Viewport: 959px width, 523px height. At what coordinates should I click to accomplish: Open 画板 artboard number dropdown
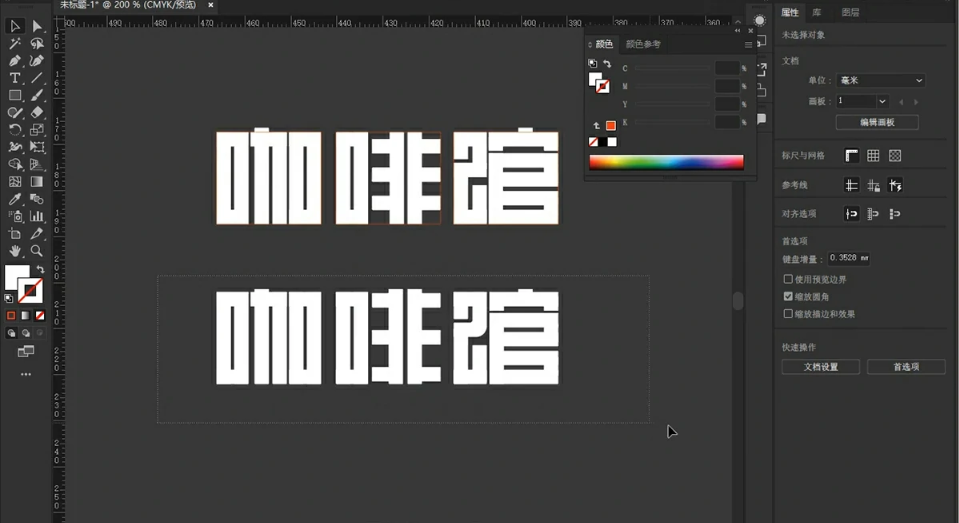coord(882,101)
